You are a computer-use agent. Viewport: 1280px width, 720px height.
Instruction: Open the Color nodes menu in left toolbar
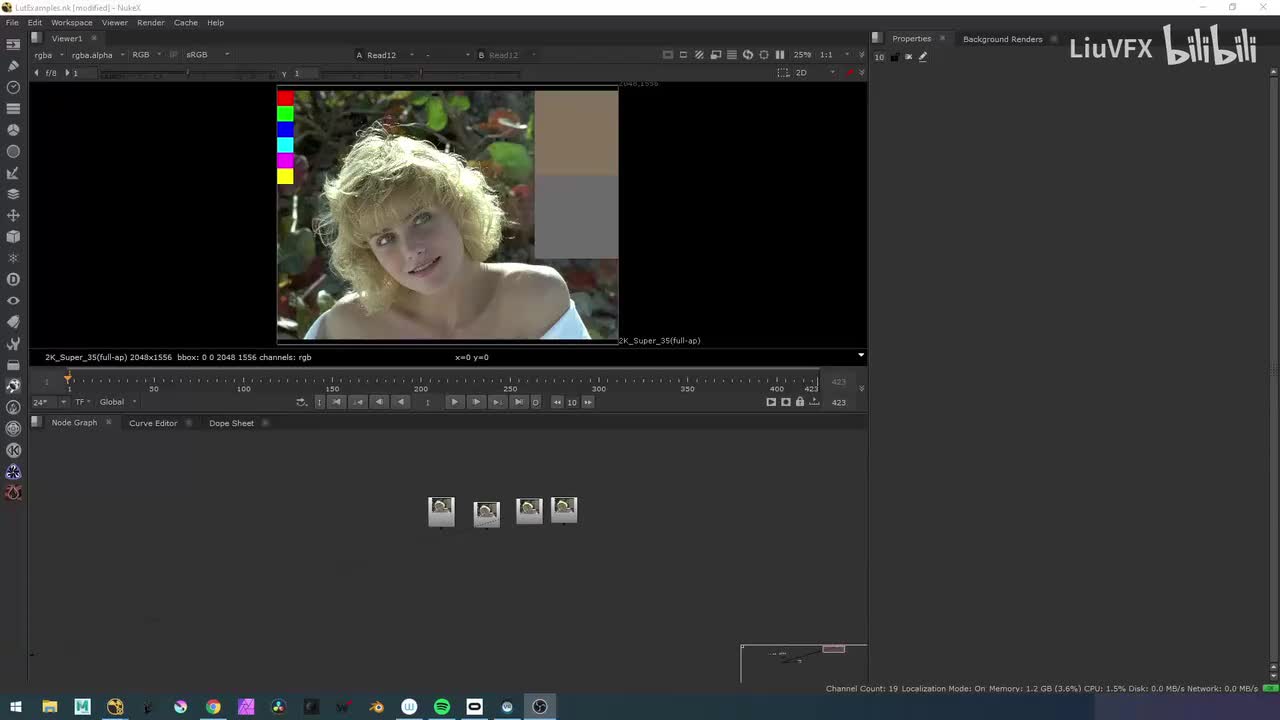point(13,130)
